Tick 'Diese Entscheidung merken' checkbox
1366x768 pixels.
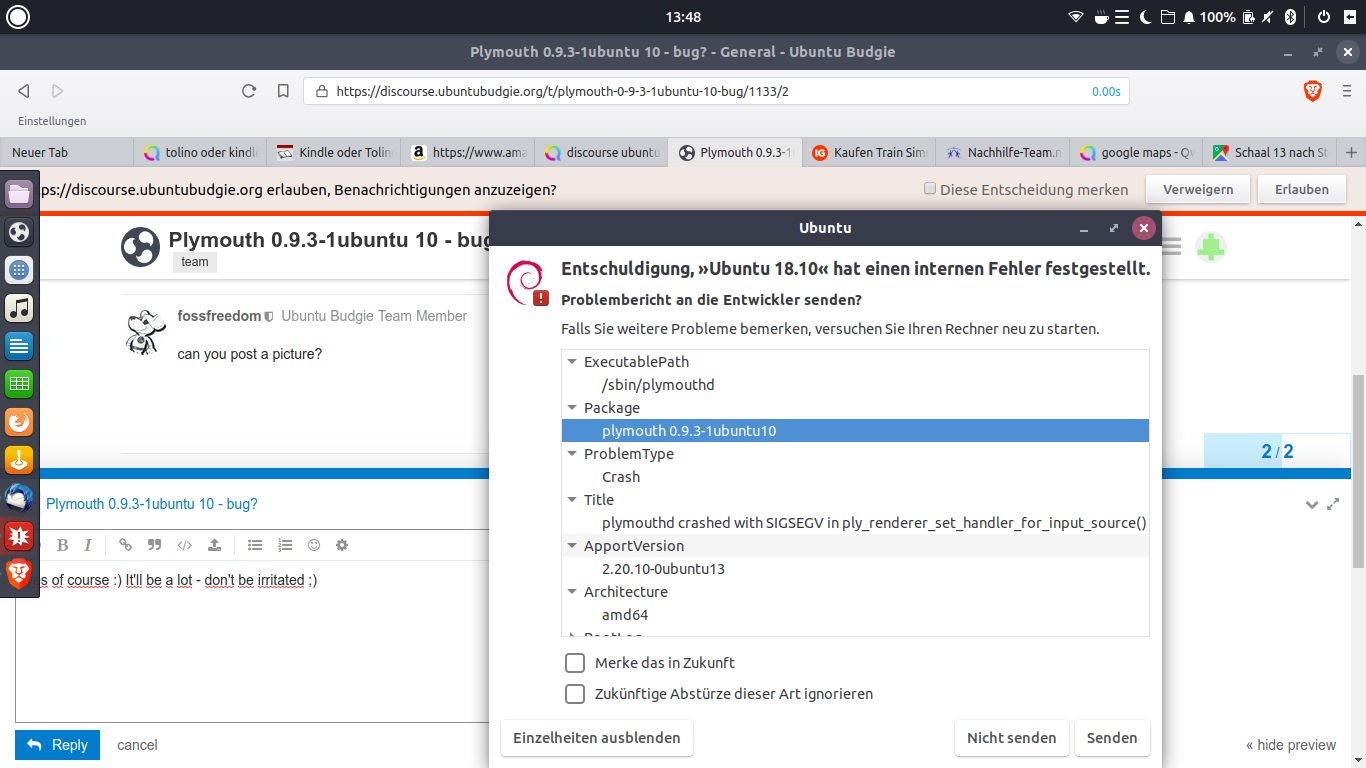coord(930,188)
